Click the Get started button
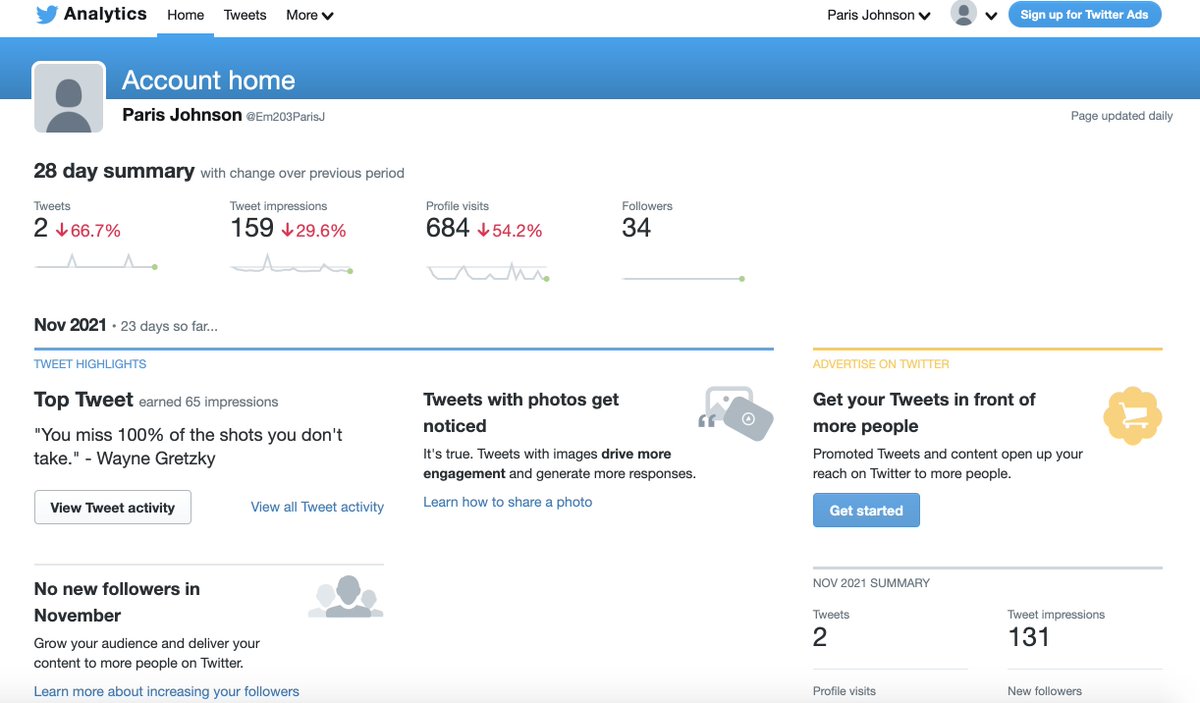Screen dimensions: 1200x703 [866, 510]
